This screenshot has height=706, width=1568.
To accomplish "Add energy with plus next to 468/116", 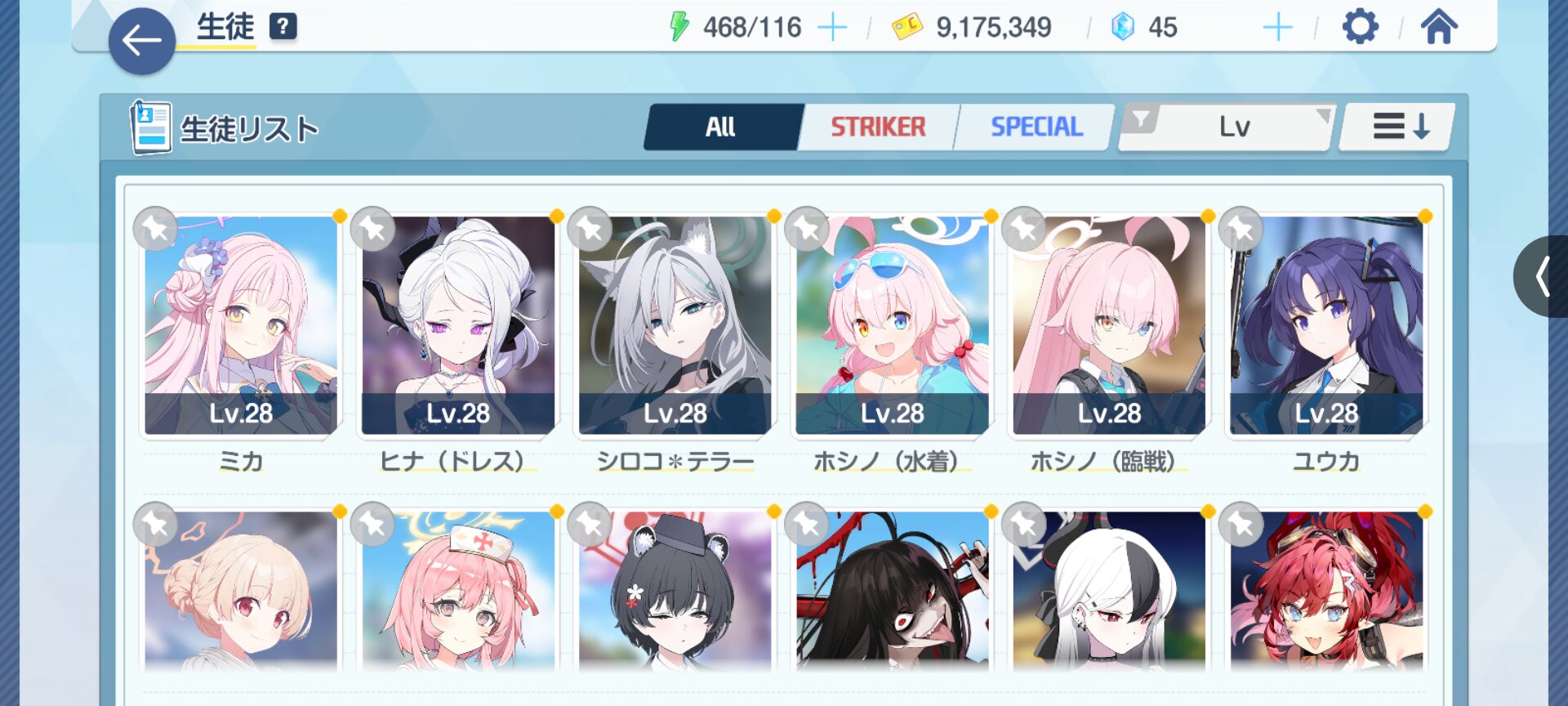I will [832, 28].
